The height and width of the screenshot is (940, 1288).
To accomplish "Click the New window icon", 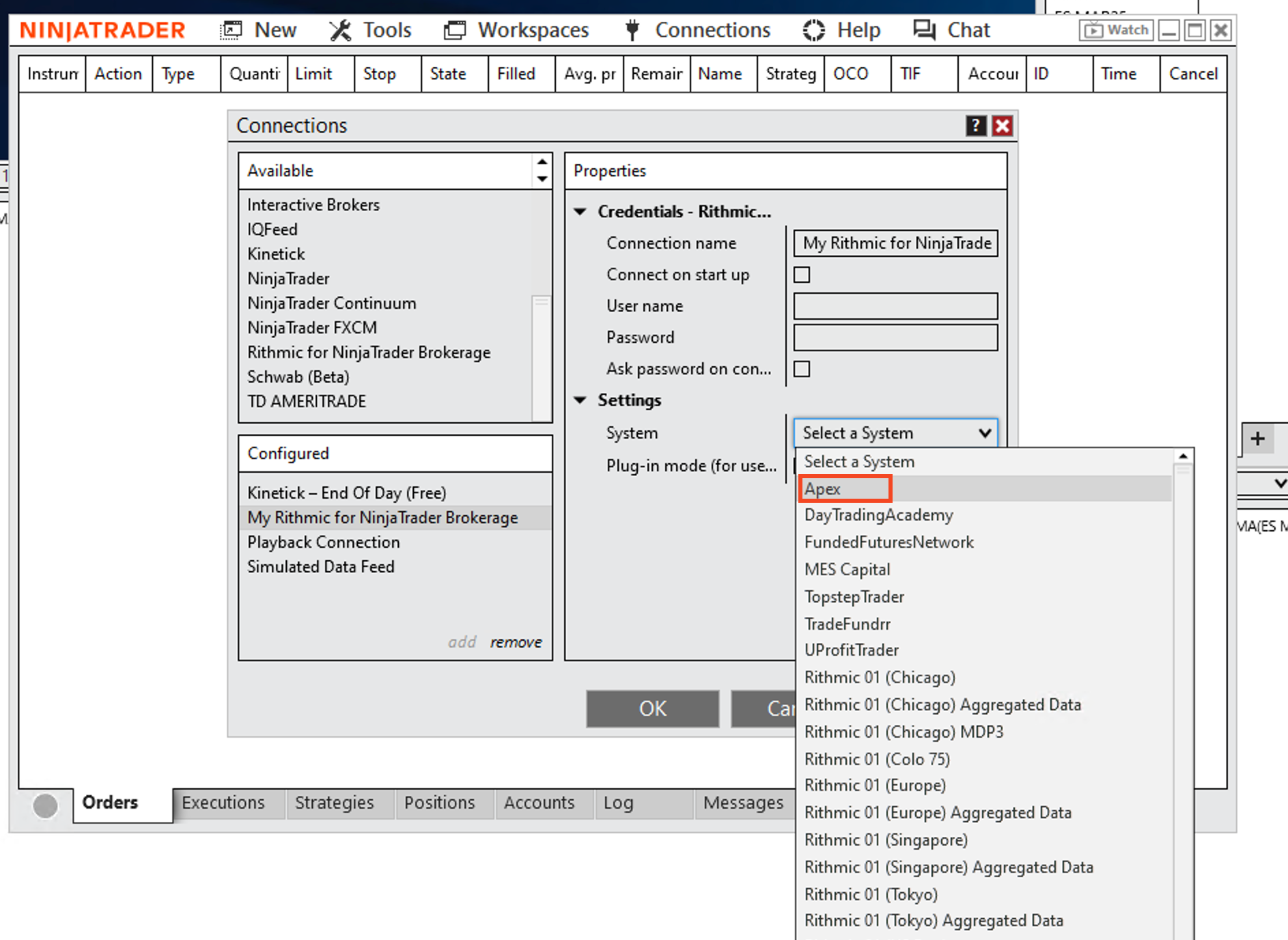I will point(232,30).
